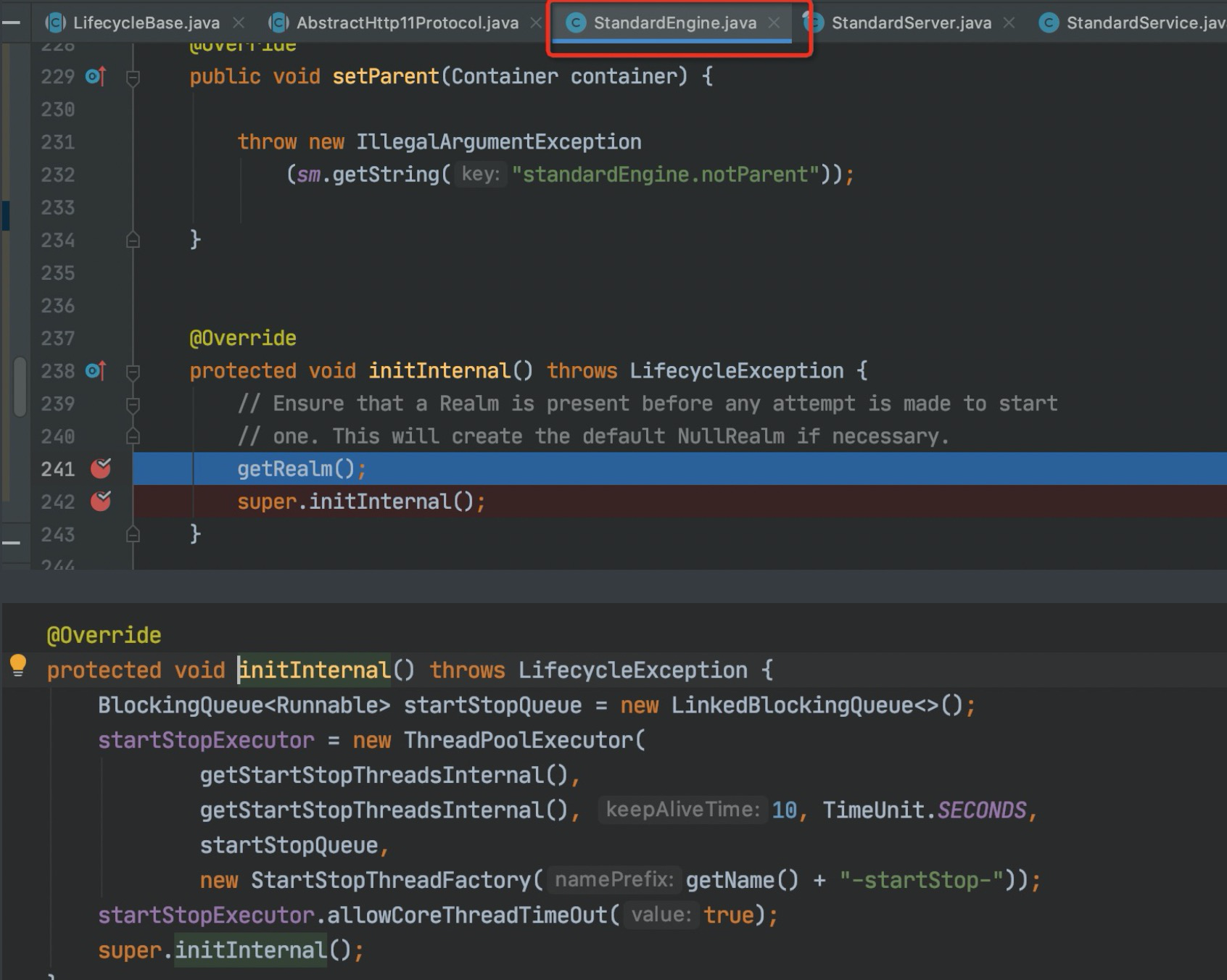Collapse the initInternal method at line 238
The height and width of the screenshot is (980, 1227).
pyautogui.click(x=133, y=372)
